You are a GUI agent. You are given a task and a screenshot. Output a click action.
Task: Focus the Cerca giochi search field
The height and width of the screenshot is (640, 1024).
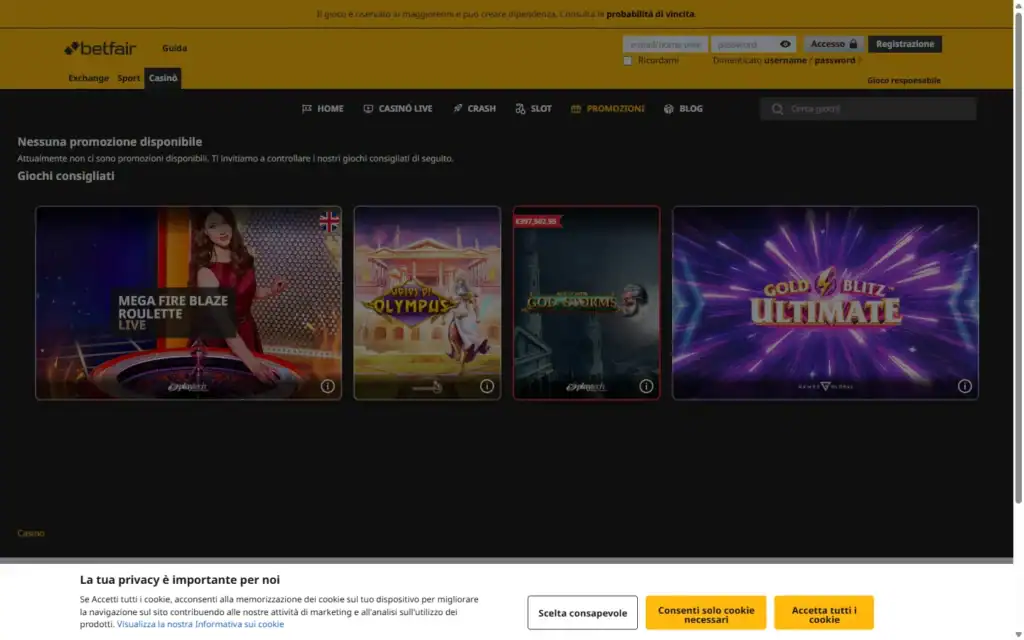[x=868, y=109]
